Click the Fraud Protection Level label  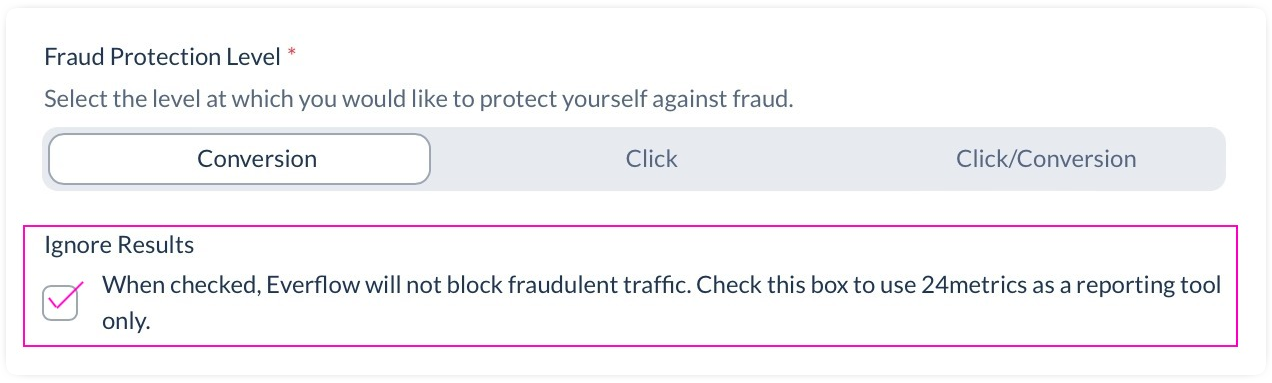coord(163,57)
